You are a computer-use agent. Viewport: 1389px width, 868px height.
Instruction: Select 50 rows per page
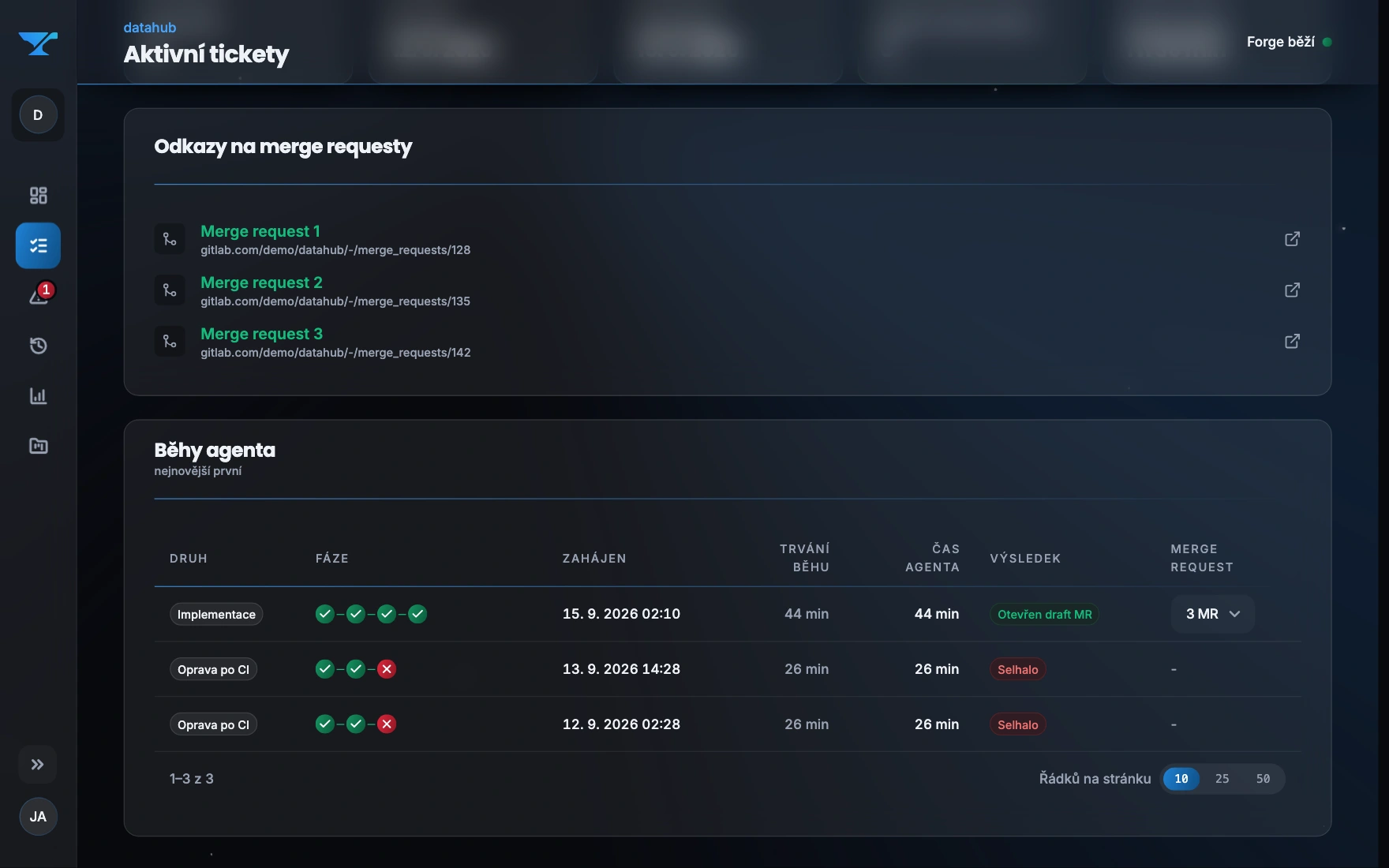tap(1264, 779)
